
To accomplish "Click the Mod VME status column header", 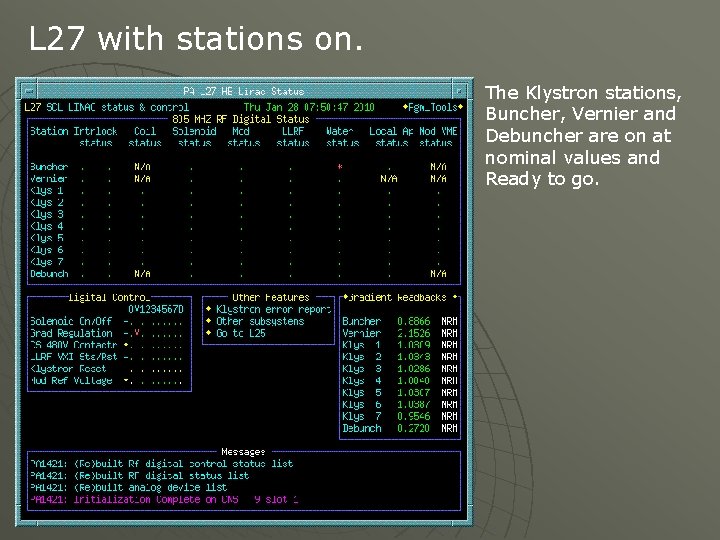I will pyautogui.click(x=438, y=137).
